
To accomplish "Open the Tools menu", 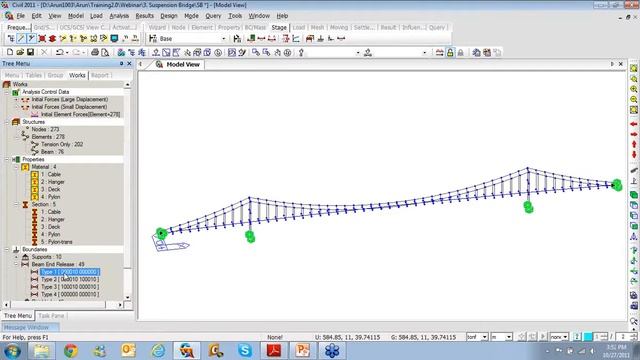I will click(x=235, y=16).
